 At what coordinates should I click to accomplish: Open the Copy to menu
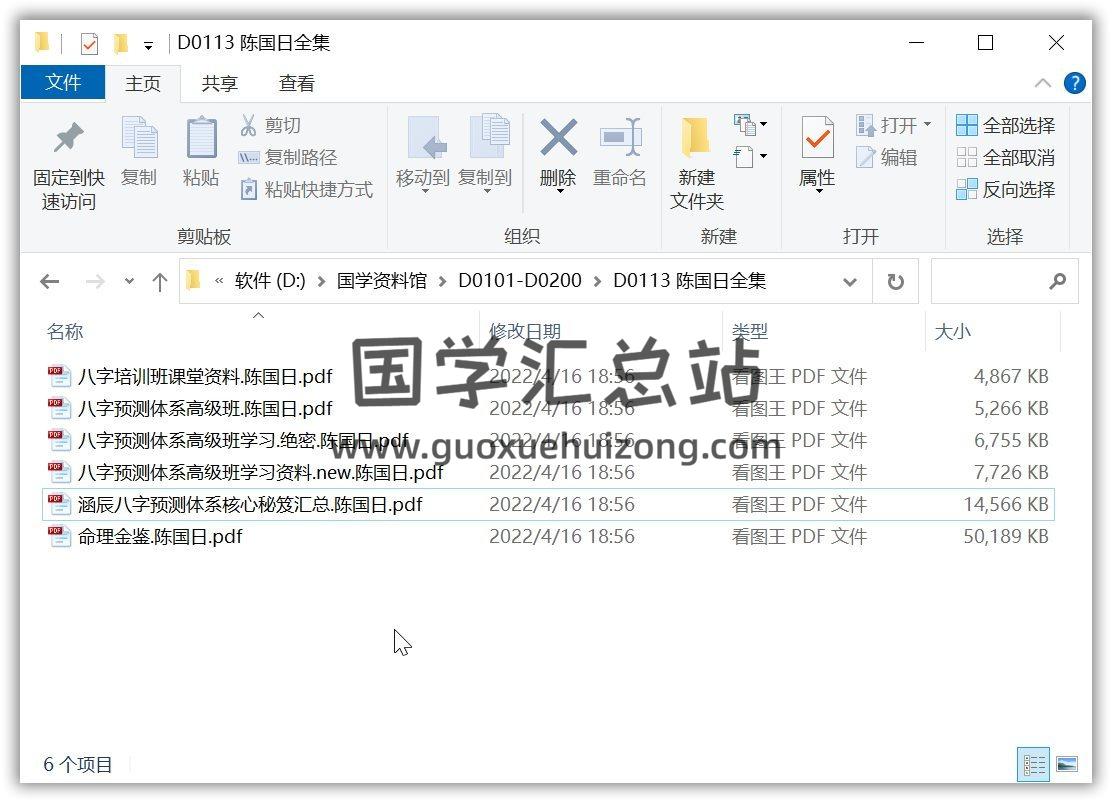[x=485, y=153]
